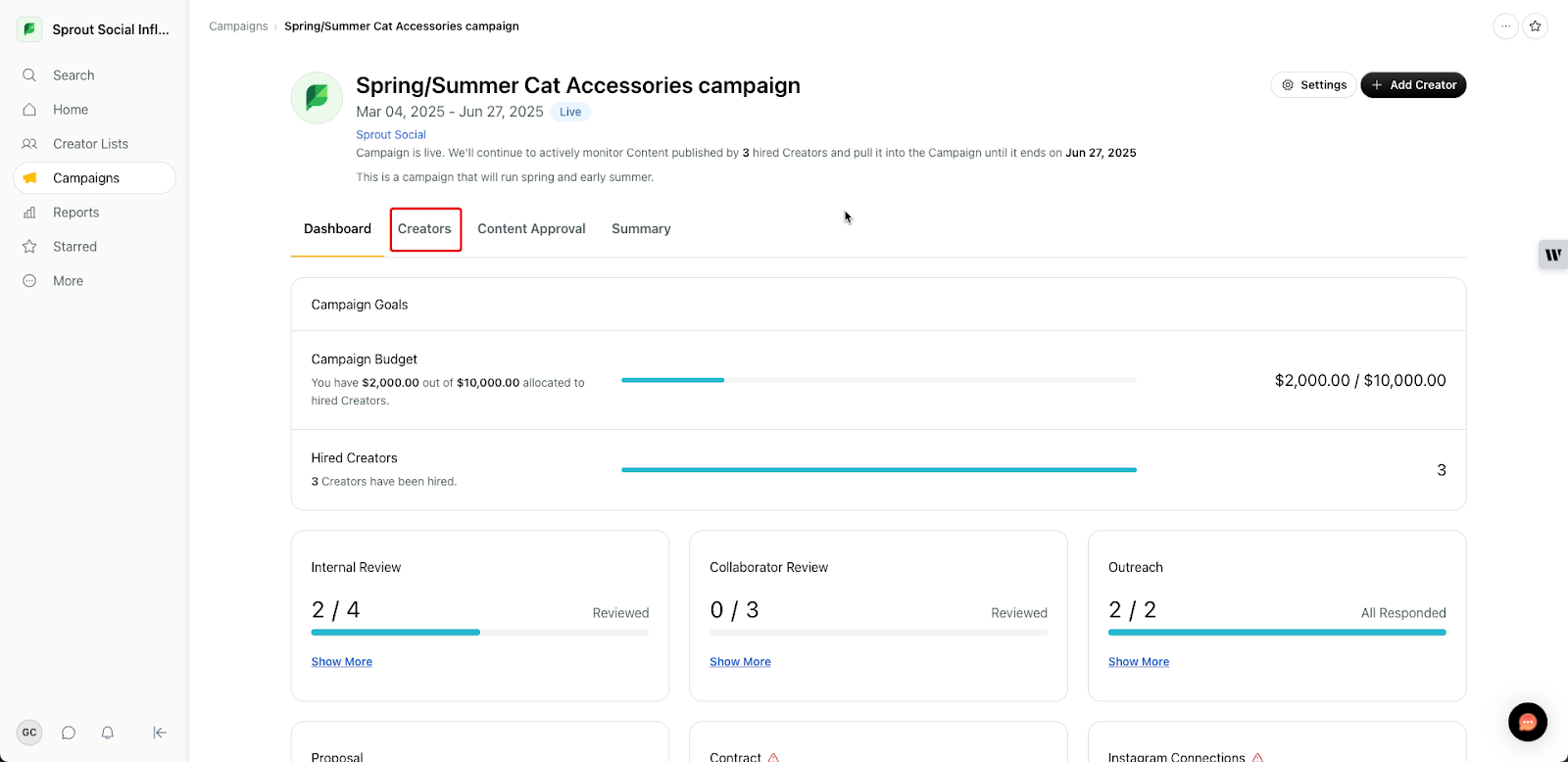The width and height of the screenshot is (1568, 762).
Task: Select Campaigns megaphone sidebar item
Action: [x=94, y=178]
